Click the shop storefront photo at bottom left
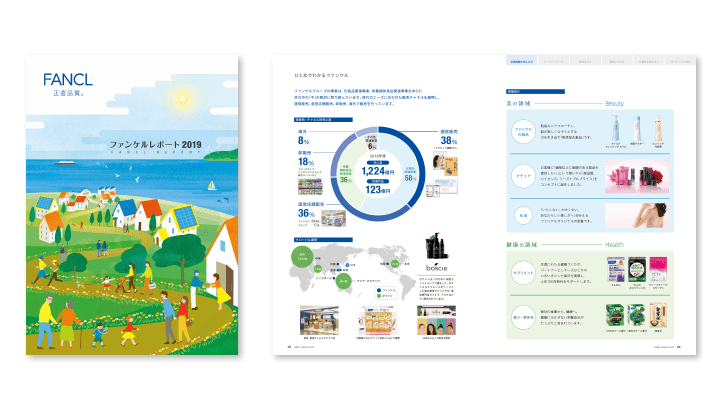 click(319, 320)
